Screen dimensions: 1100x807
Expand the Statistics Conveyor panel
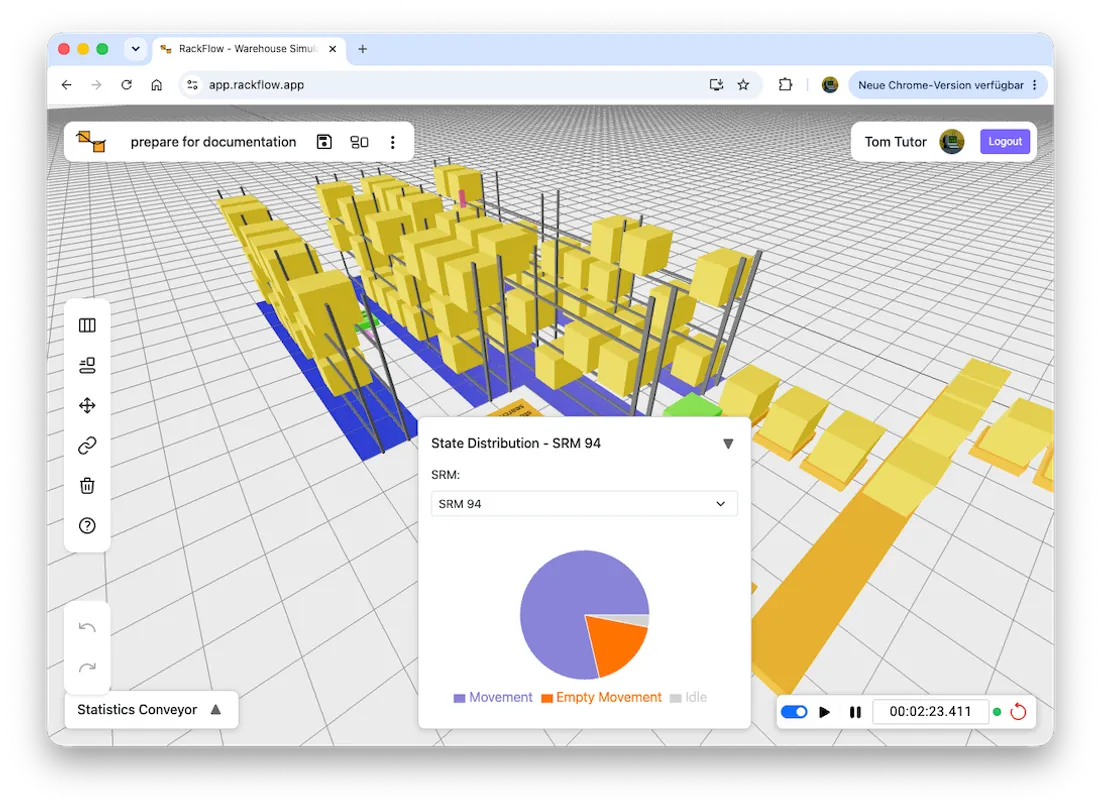coord(216,709)
